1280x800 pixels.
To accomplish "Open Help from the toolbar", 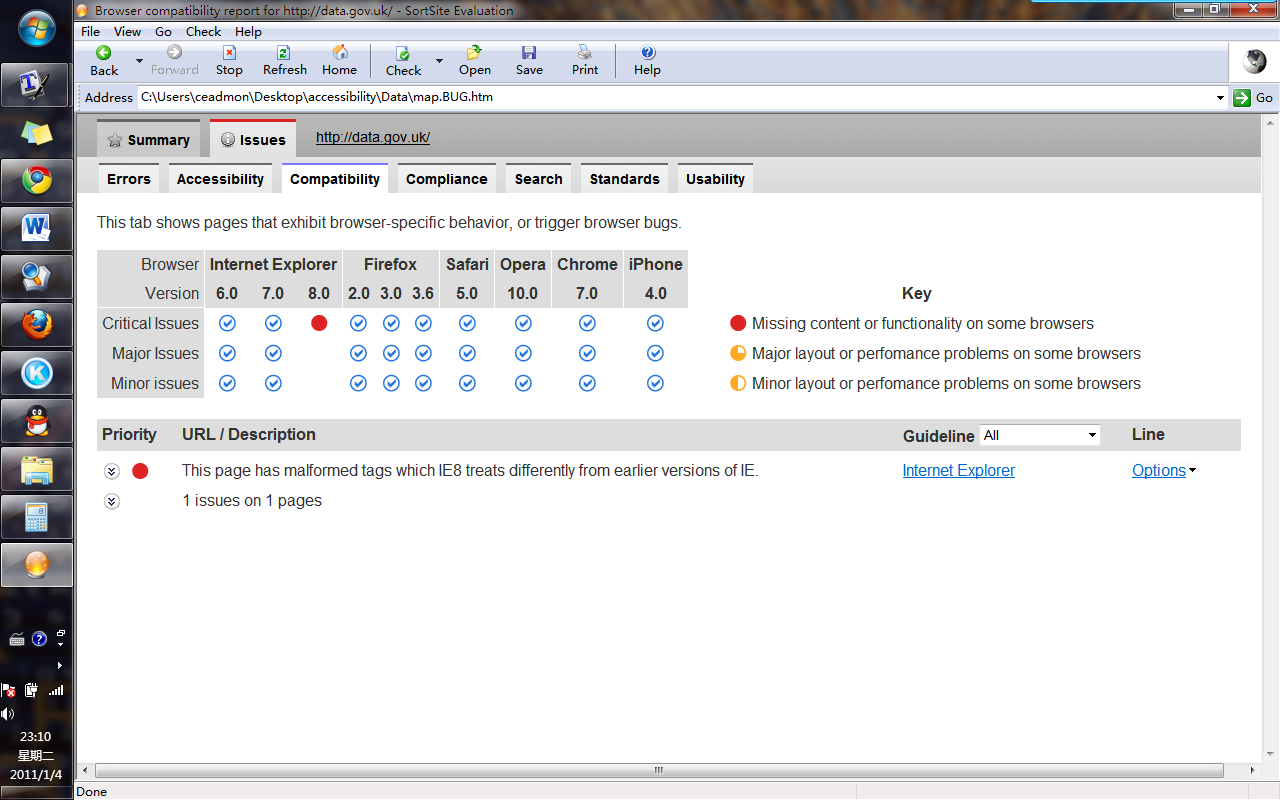I will click(x=647, y=61).
